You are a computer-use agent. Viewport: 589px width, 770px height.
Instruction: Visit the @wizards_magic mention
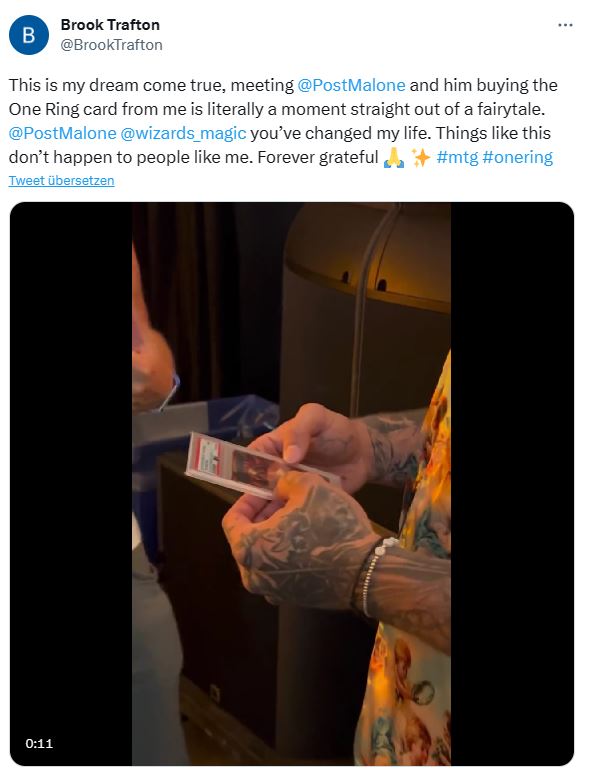183,133
